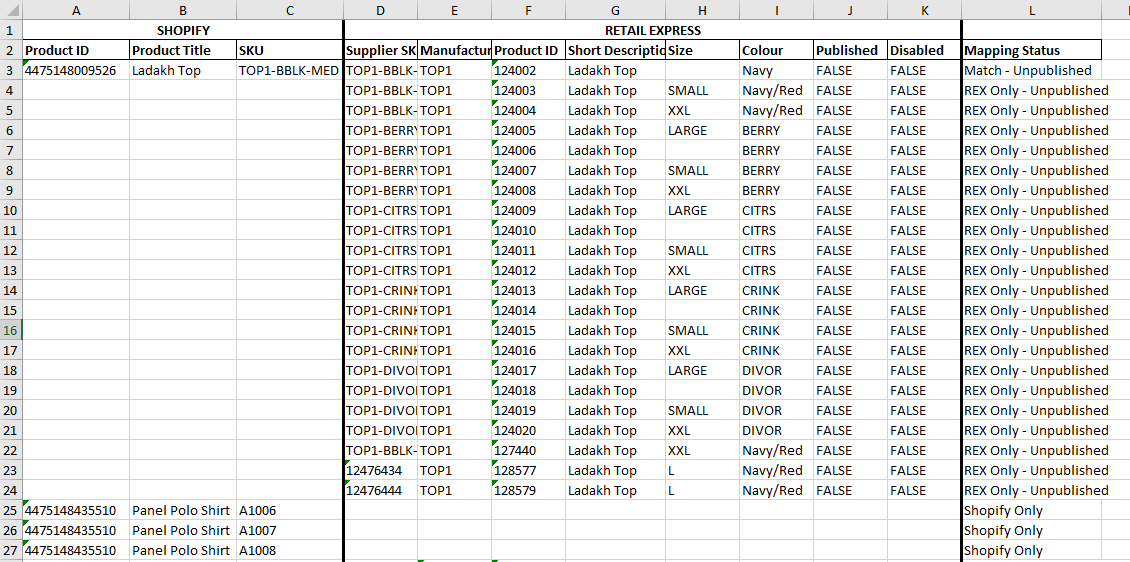Select the SKU header in column C

[290, 50]
